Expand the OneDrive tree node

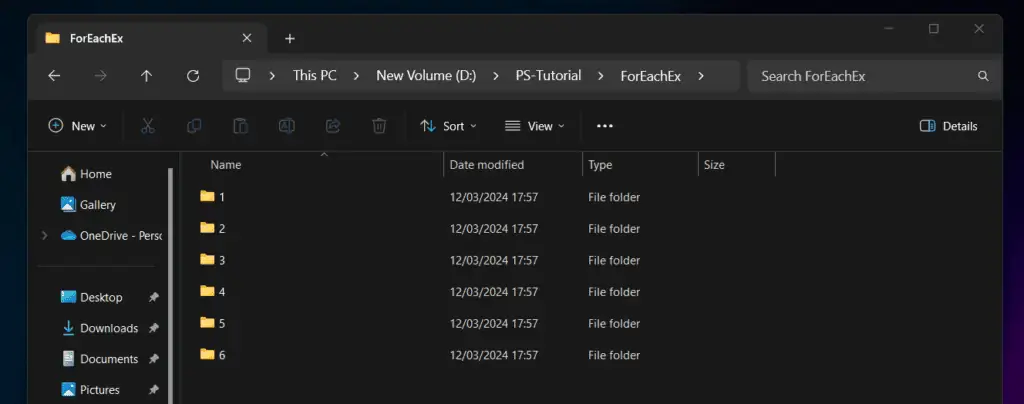point(44,236)
